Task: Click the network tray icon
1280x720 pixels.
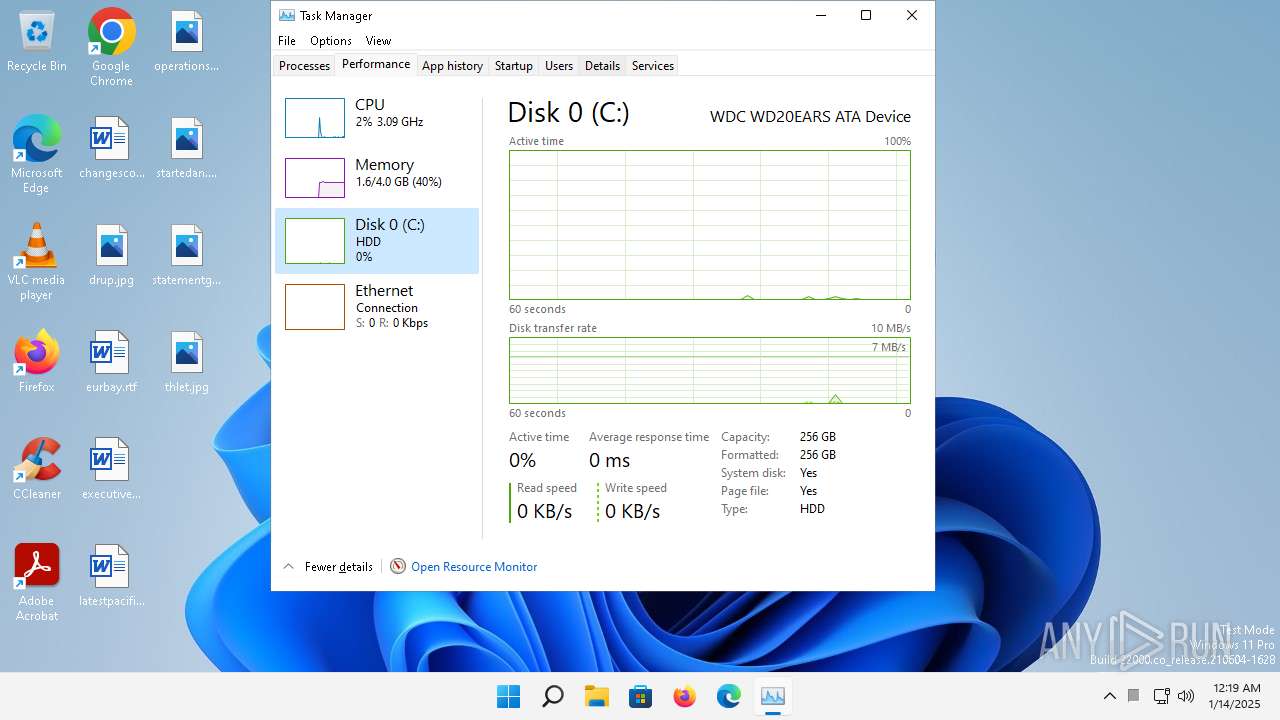Action: (x=1161, y=696)
